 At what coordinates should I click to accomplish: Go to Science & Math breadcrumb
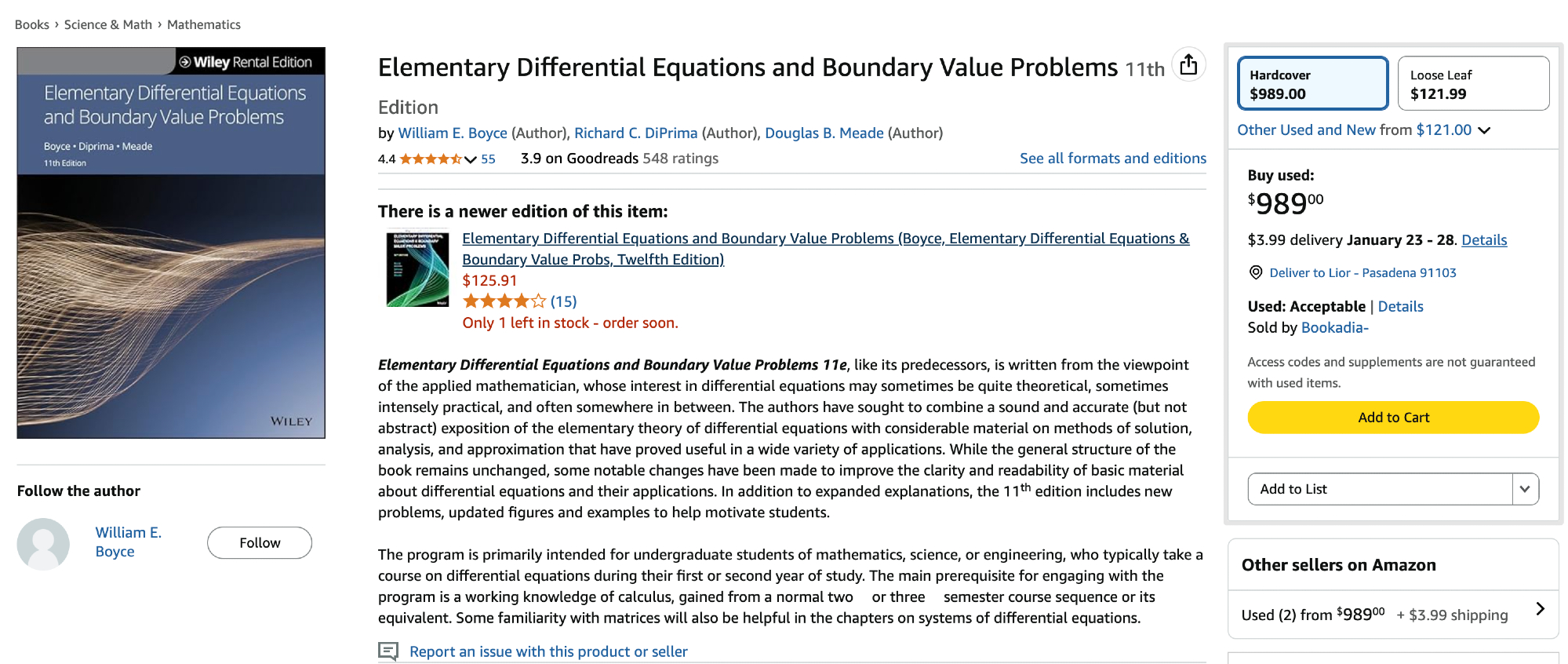[x=108, y=24]
